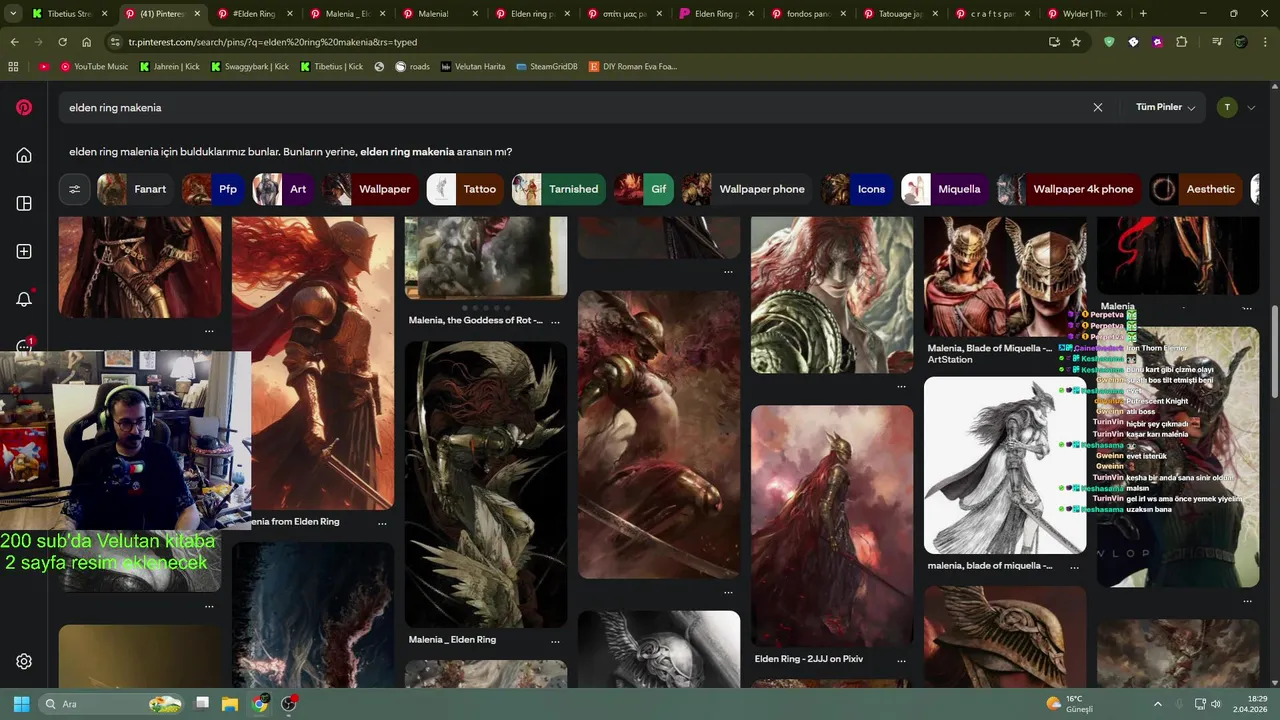Open the boards icon in the sidebar

(x=24, y=203)
